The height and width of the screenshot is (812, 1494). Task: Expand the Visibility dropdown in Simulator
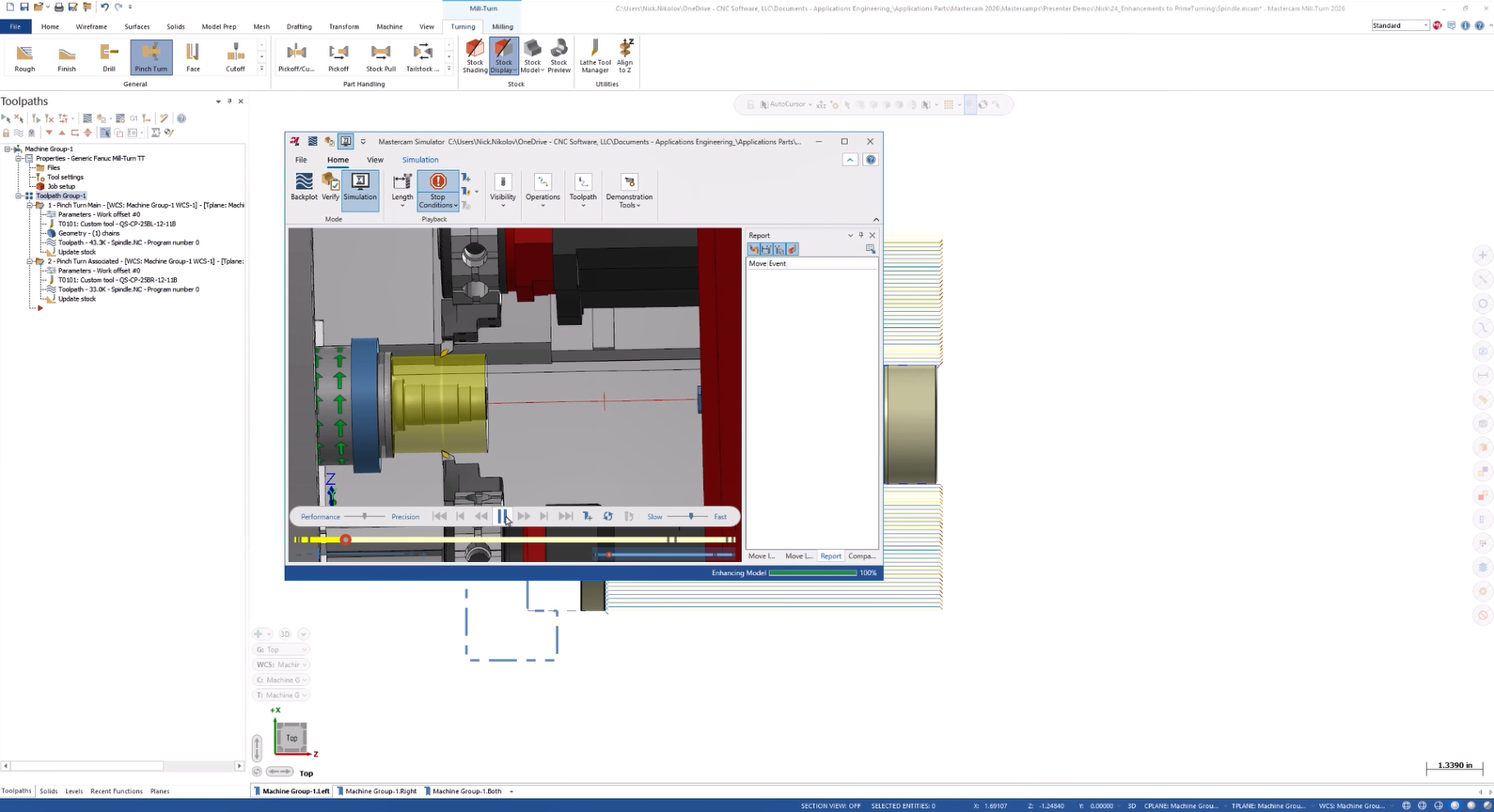click(503, 189)
